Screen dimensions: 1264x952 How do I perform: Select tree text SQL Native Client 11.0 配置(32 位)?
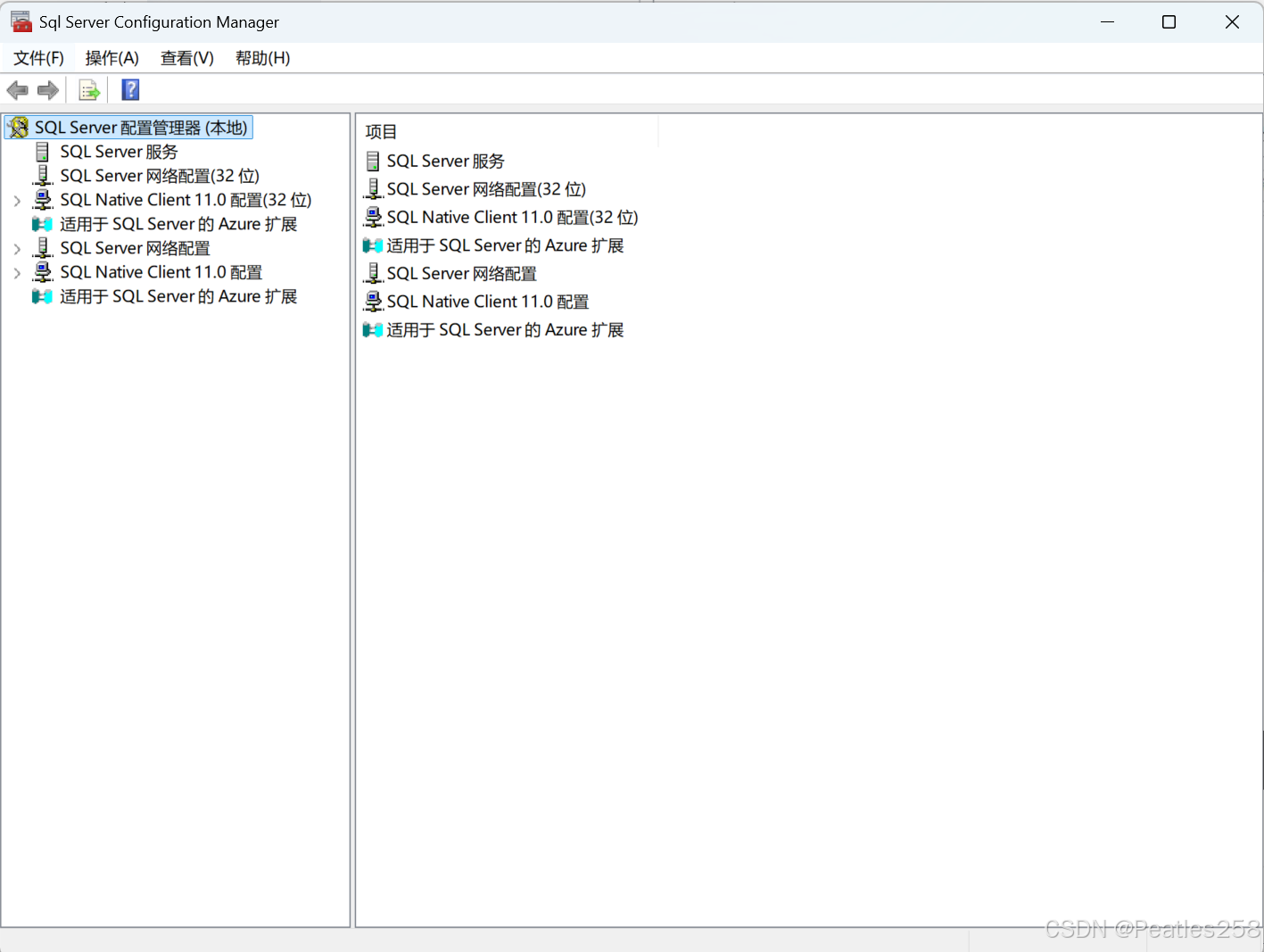coord(186,200)
